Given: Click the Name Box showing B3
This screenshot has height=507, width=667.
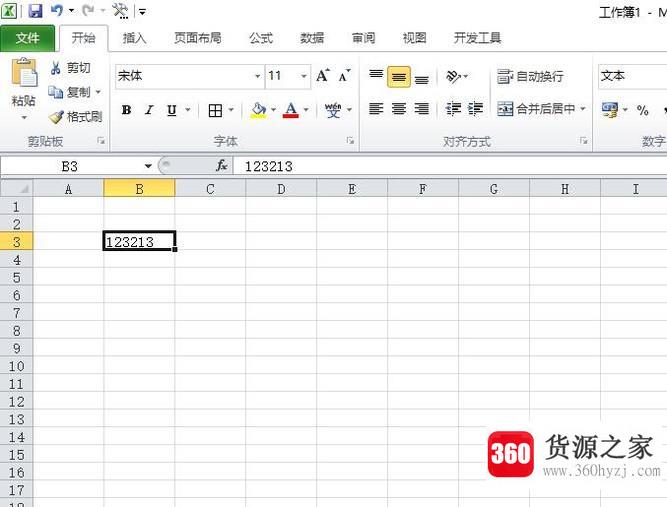Looking at the screenshot, I should pos(71,166).
